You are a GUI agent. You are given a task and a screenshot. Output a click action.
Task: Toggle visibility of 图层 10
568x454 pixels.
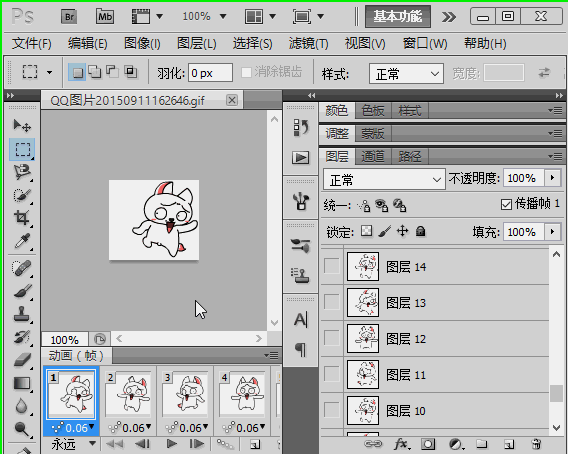pos(331,410)
